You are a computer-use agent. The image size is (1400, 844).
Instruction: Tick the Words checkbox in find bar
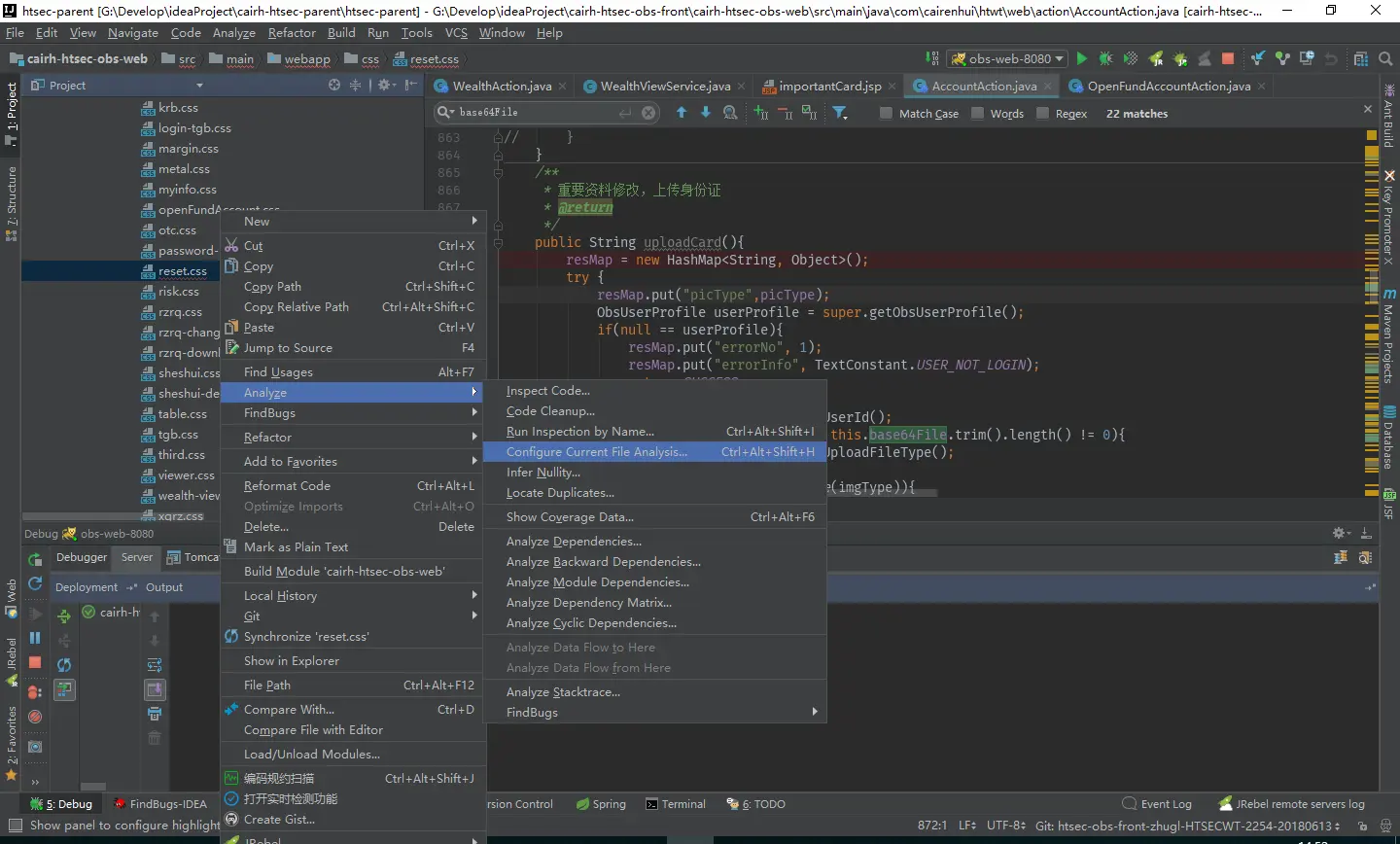pyautogui.click(x=977, y=114)
